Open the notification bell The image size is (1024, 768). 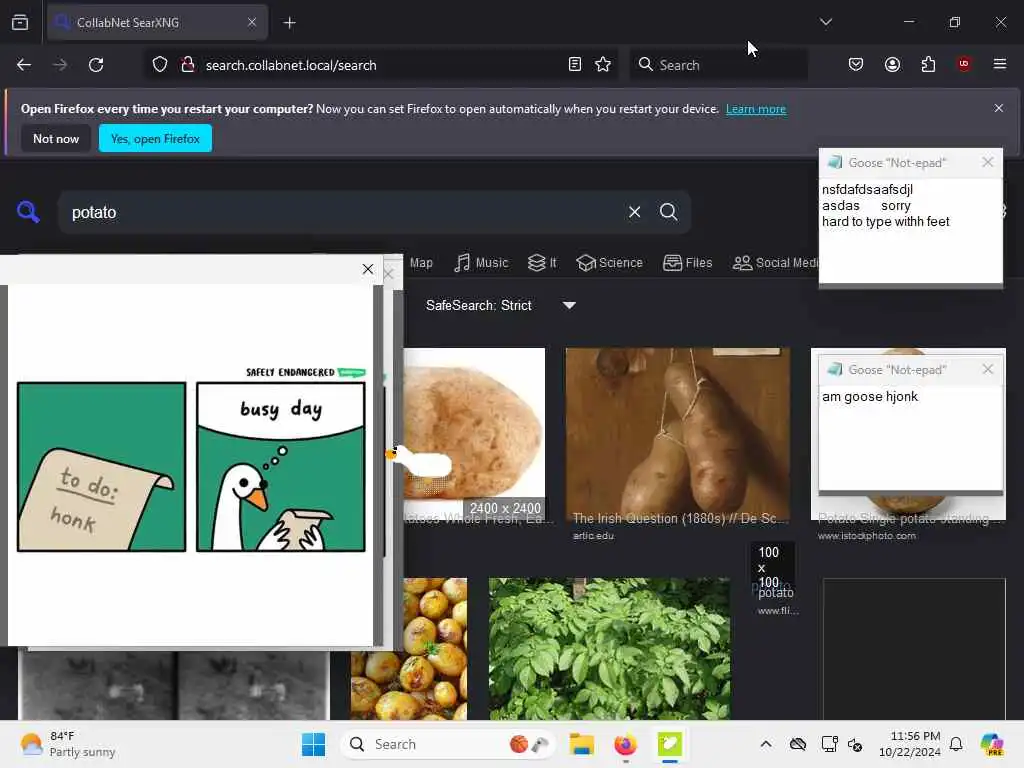[x=955, y=744]
